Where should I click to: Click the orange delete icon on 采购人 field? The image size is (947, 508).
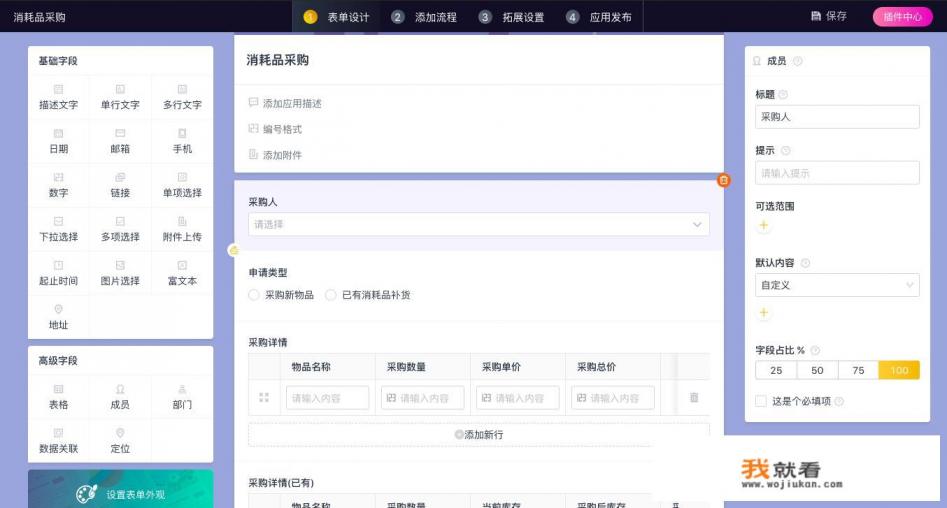coord(724,180)
